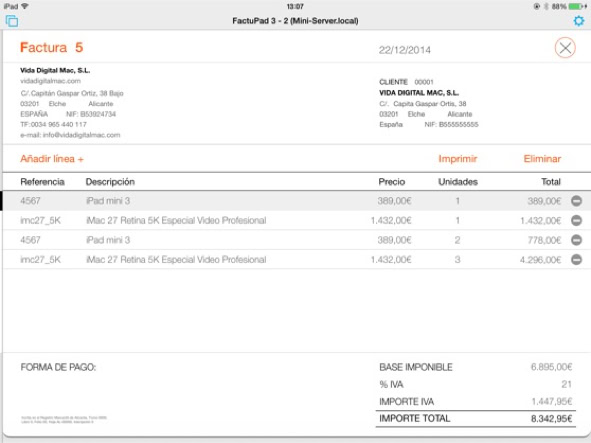Remove the first iPad mini 3 line
This screenshot has height=443, width=591.
pyautogui.click(x=576, y=201)
